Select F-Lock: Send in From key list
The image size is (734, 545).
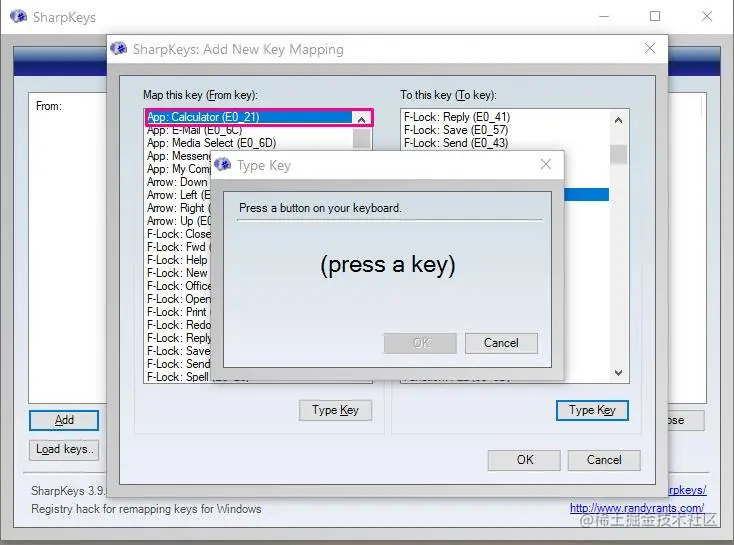click(178, 364)
